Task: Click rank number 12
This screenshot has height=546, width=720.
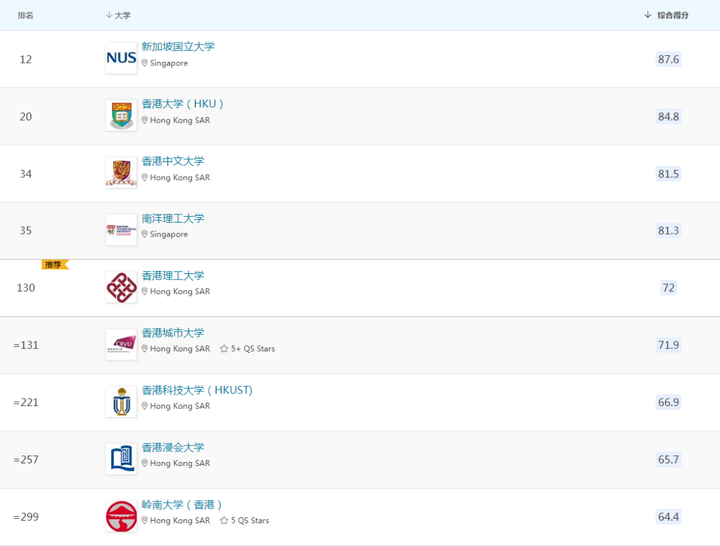Action: pos(26,59)
